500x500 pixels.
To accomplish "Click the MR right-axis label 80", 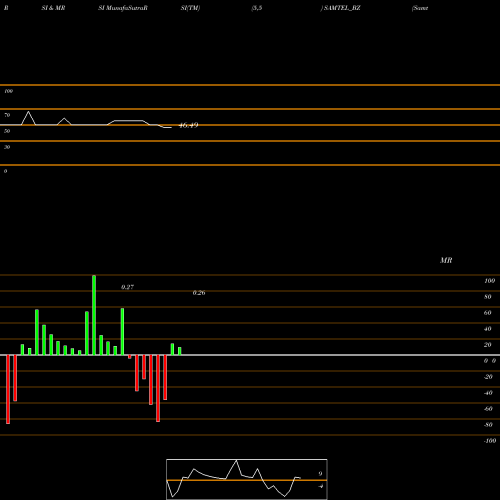I will pos(488,297).
